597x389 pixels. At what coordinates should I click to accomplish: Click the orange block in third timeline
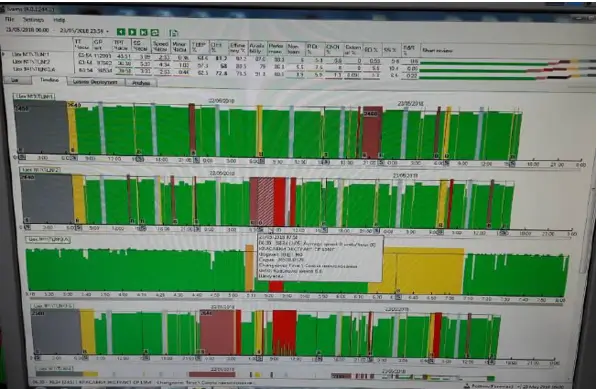point(249,268)
